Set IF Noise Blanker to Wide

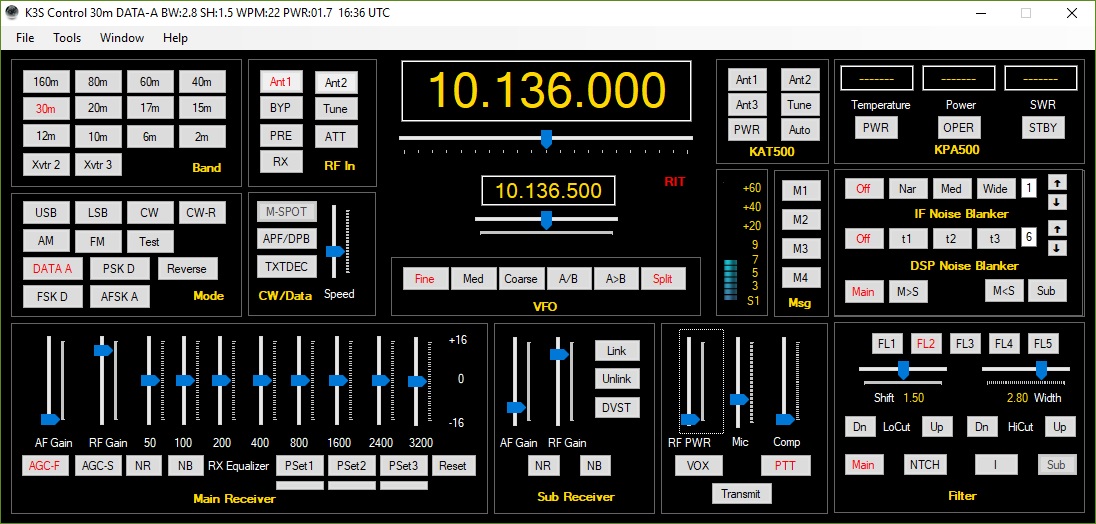(995, 189)
